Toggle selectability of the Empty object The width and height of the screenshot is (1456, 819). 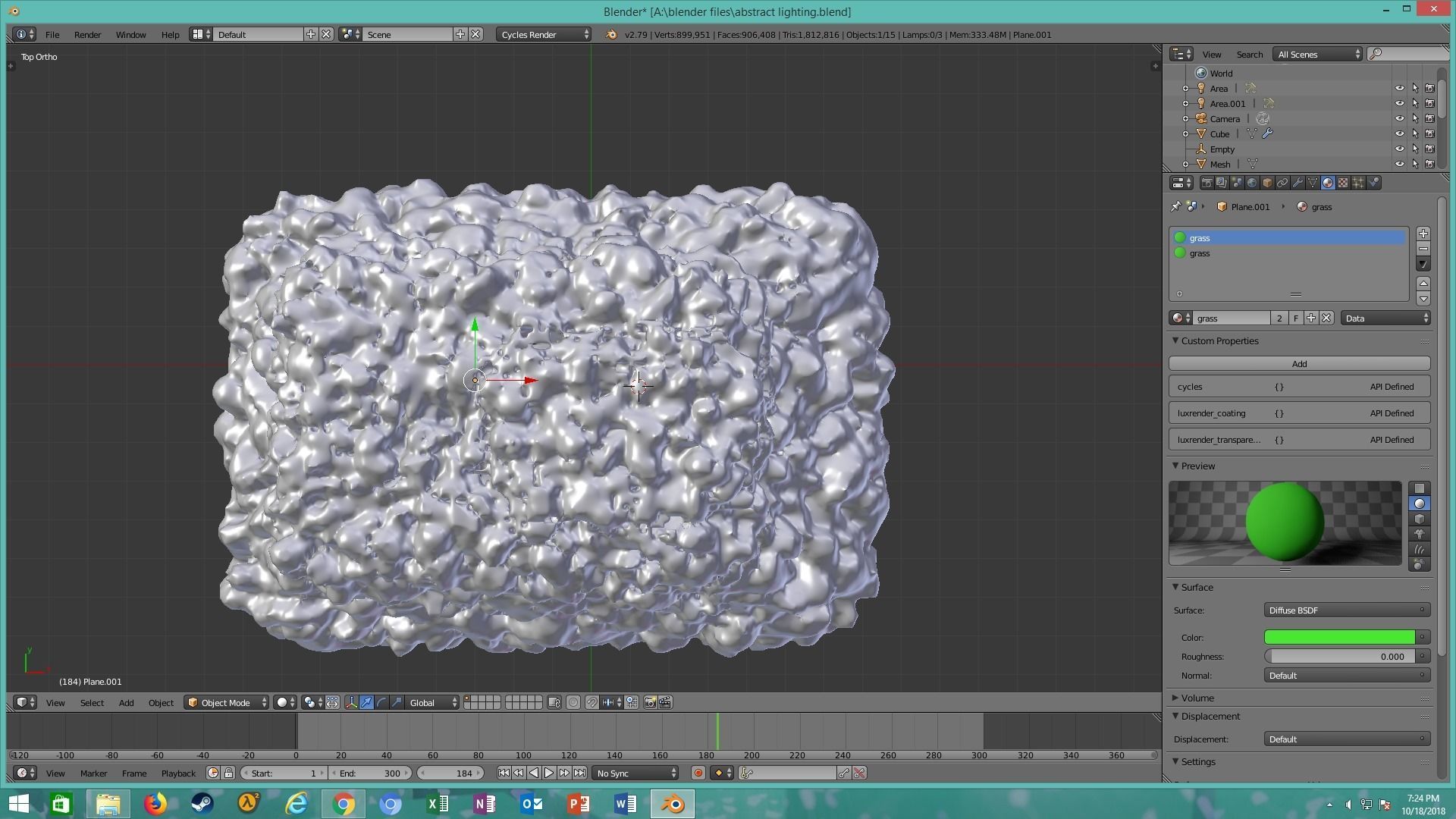coord(1415,149)
